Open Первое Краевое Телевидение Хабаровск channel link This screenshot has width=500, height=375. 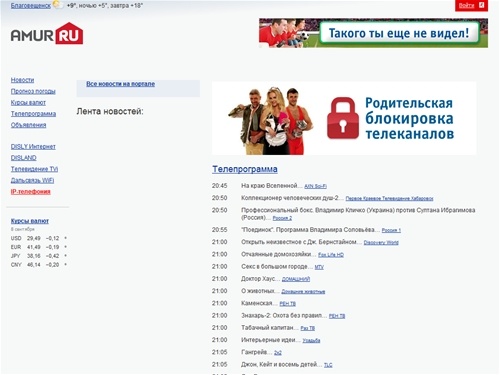(x=389, y=199)
